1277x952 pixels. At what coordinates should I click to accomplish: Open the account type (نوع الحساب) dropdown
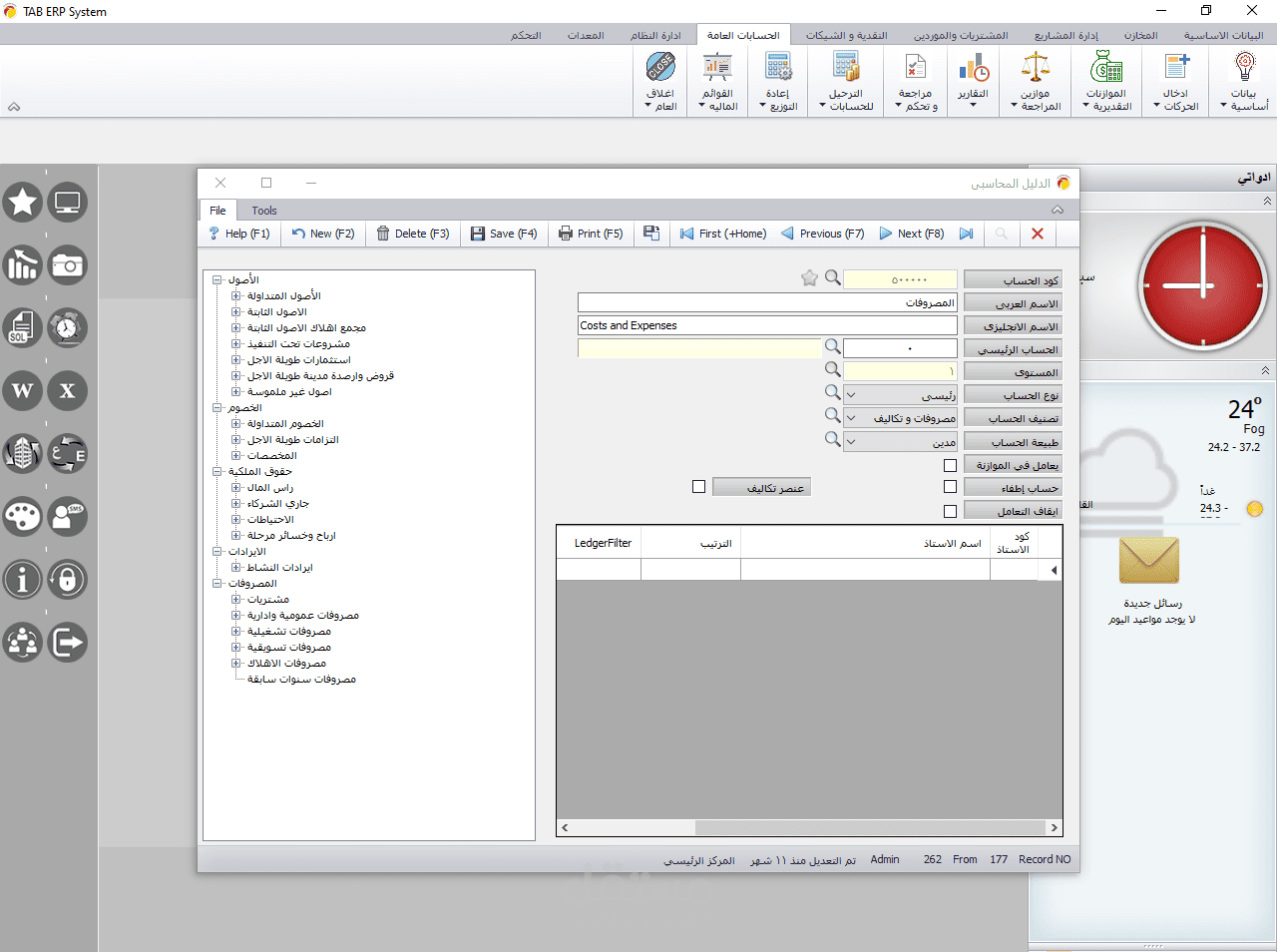tap(851, 395)
